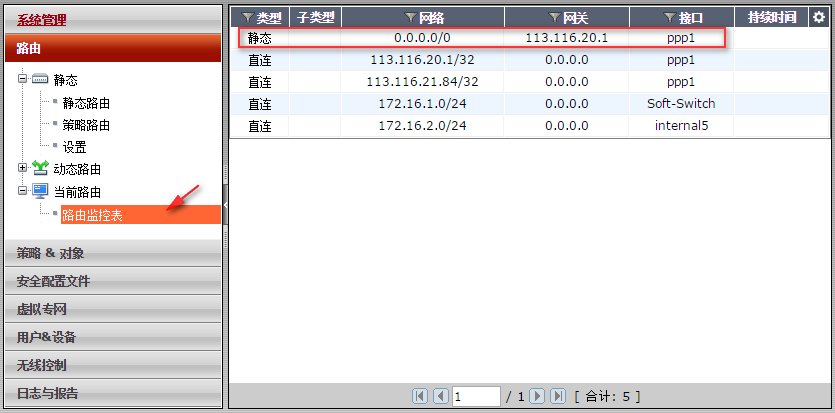This screenshot has width=835, height=413.
Task: Click the filter icon on 网关 column
Action: (x=555, y=18)
